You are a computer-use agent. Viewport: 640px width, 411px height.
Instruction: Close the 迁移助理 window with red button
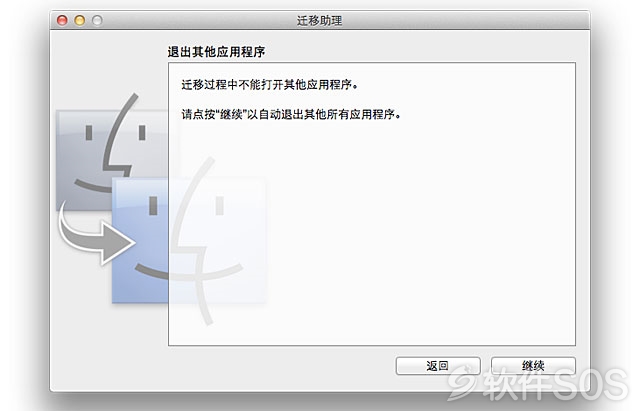click(62, 20)
